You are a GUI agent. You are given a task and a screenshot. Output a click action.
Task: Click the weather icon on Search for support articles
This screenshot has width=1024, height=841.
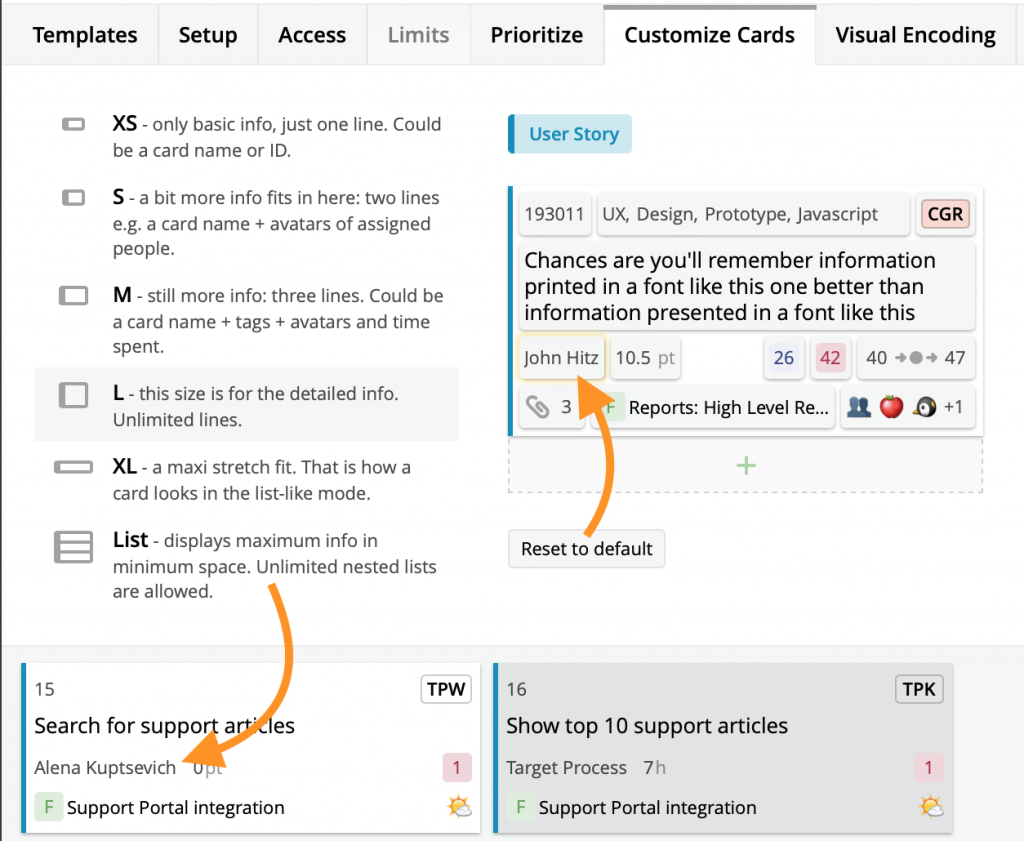[459, 806]
